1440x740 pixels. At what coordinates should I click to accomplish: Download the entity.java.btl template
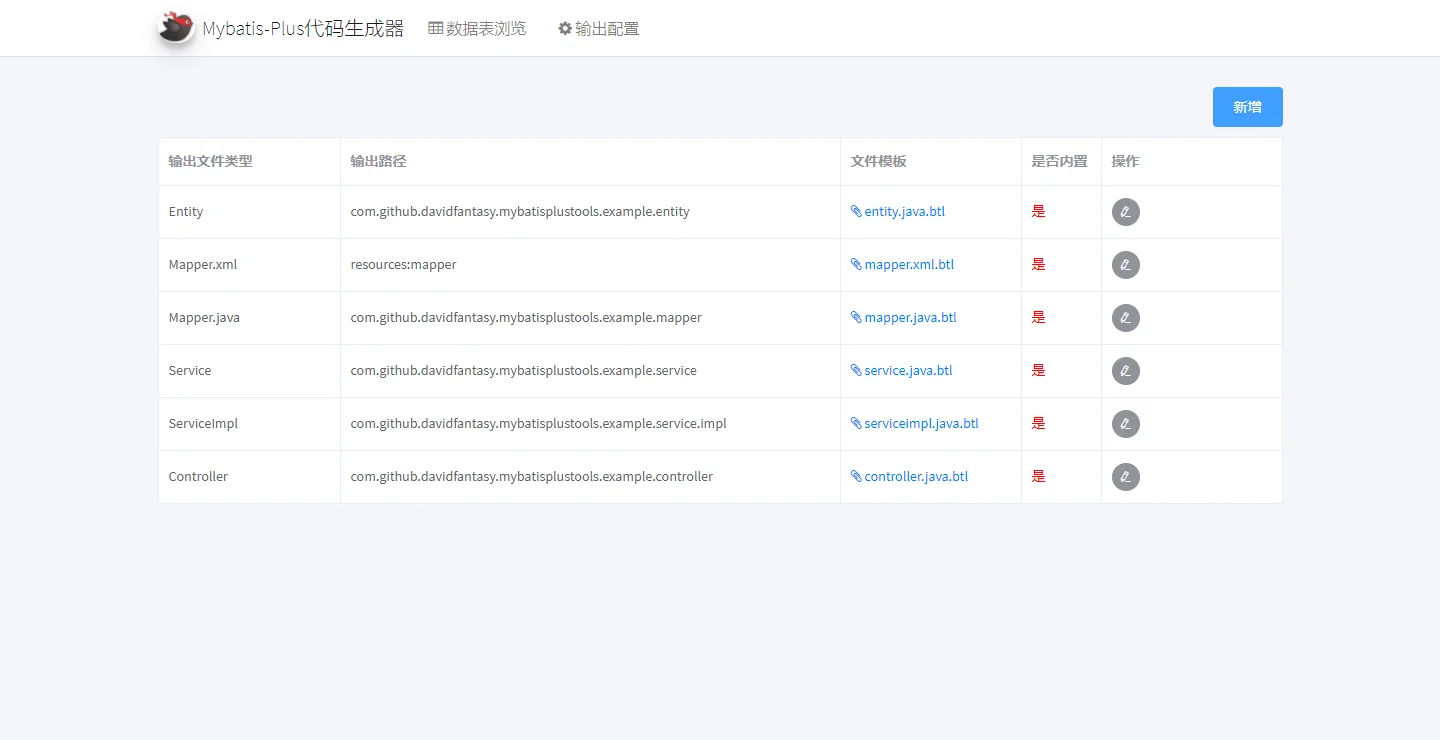[x=904, y=212]
